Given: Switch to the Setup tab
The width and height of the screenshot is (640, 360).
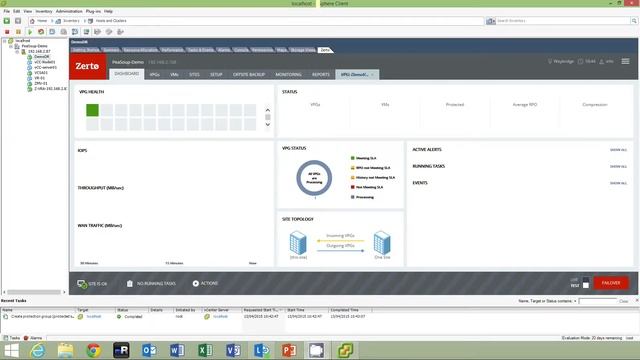Looking at the screenshot, I should 216,75.
